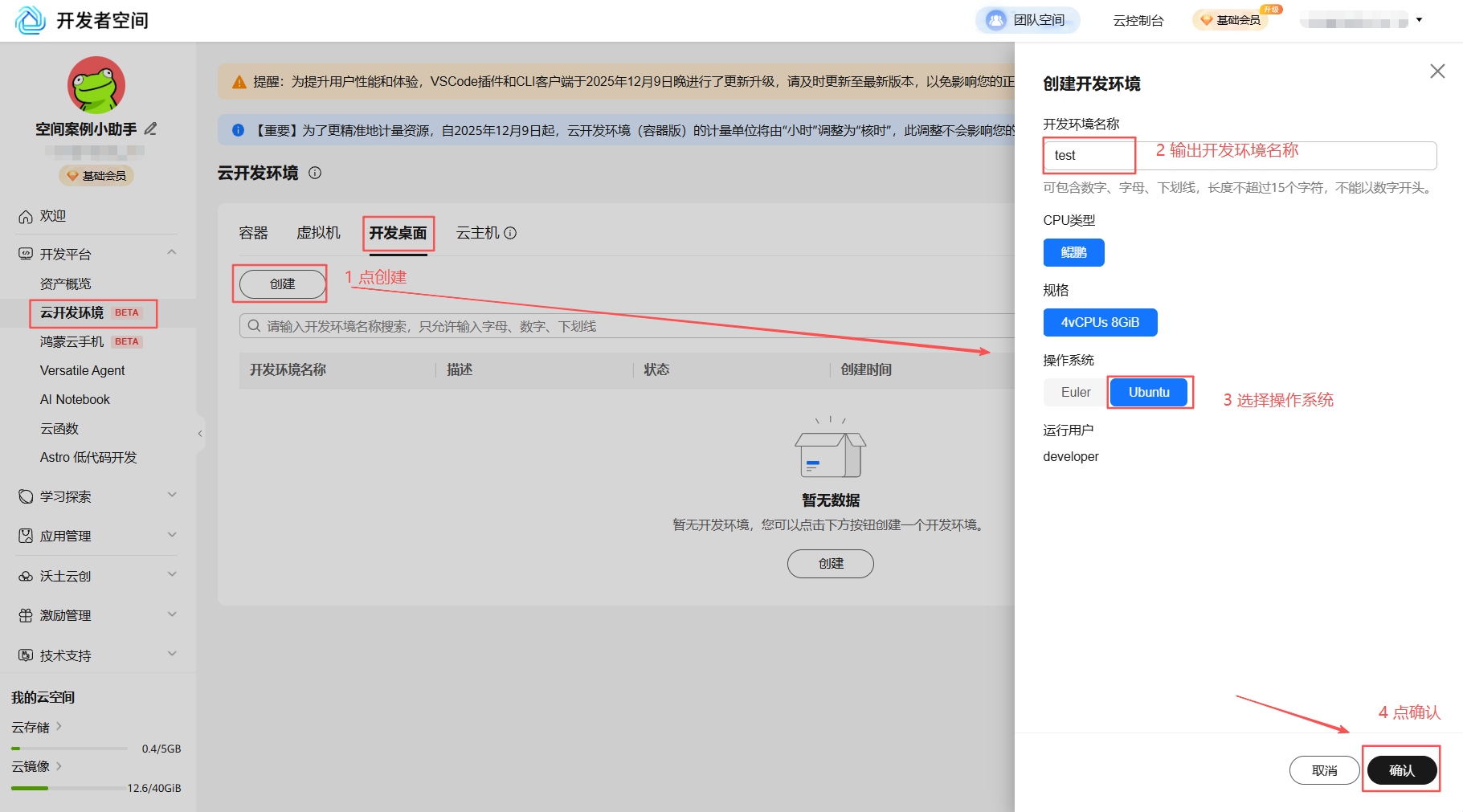Click the frog avatar image
The width and height of the screenshot is (1463, 812).
coord(96,84)
